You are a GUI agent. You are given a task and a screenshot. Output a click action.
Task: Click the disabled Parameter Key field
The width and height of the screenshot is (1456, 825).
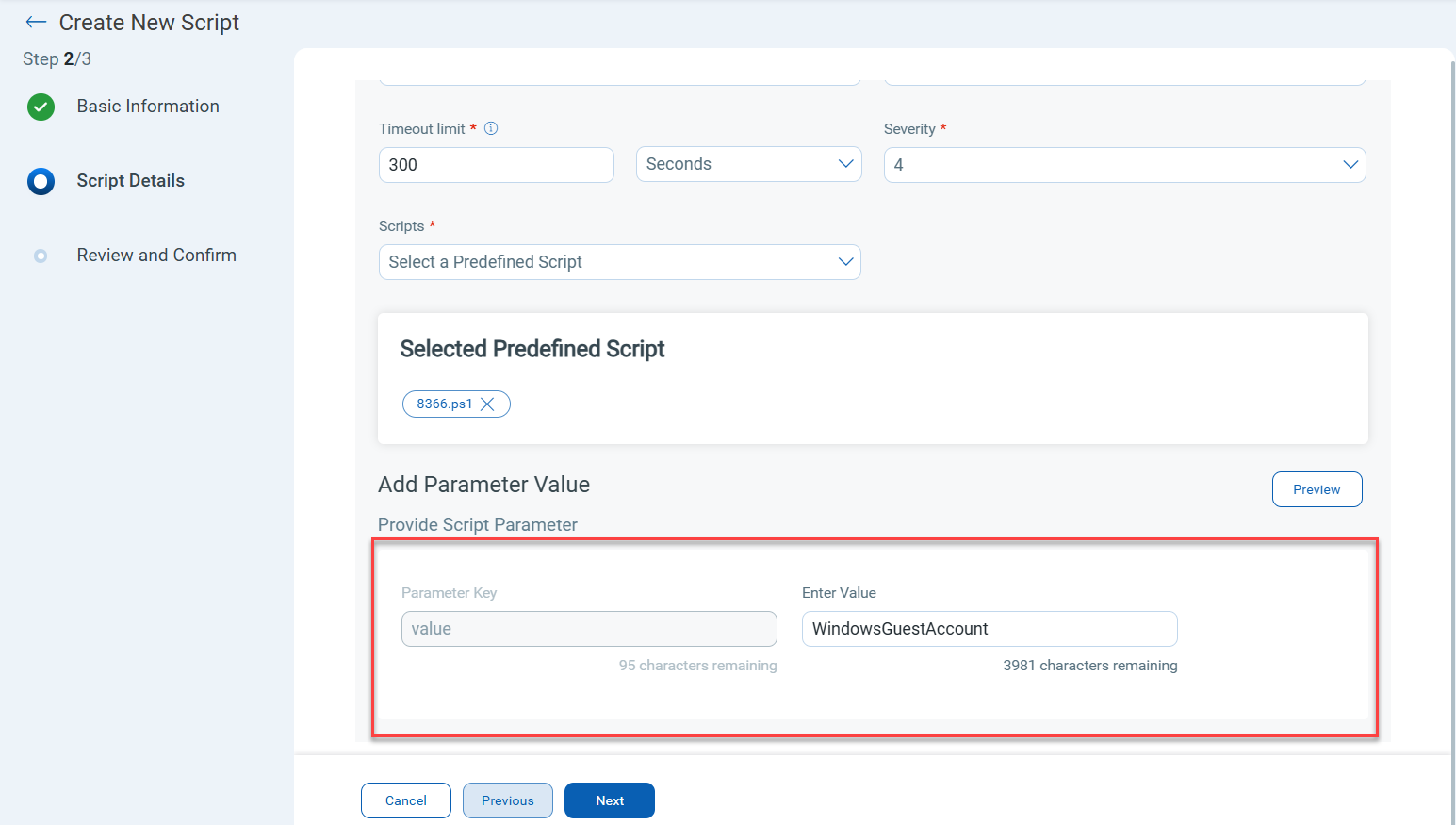click(x=589, y=629)
